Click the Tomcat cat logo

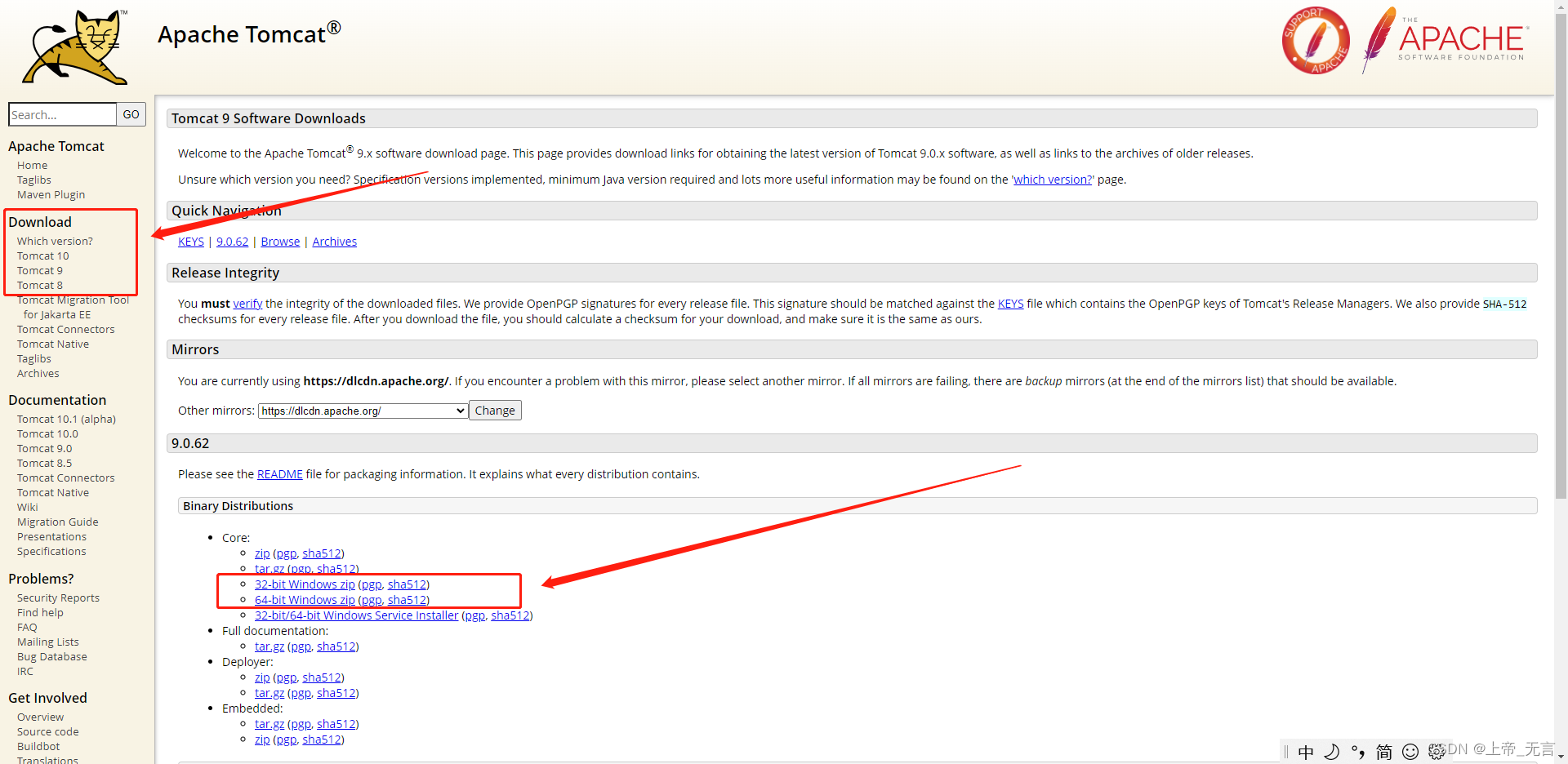pyautogui.click(x=75, y=47)
